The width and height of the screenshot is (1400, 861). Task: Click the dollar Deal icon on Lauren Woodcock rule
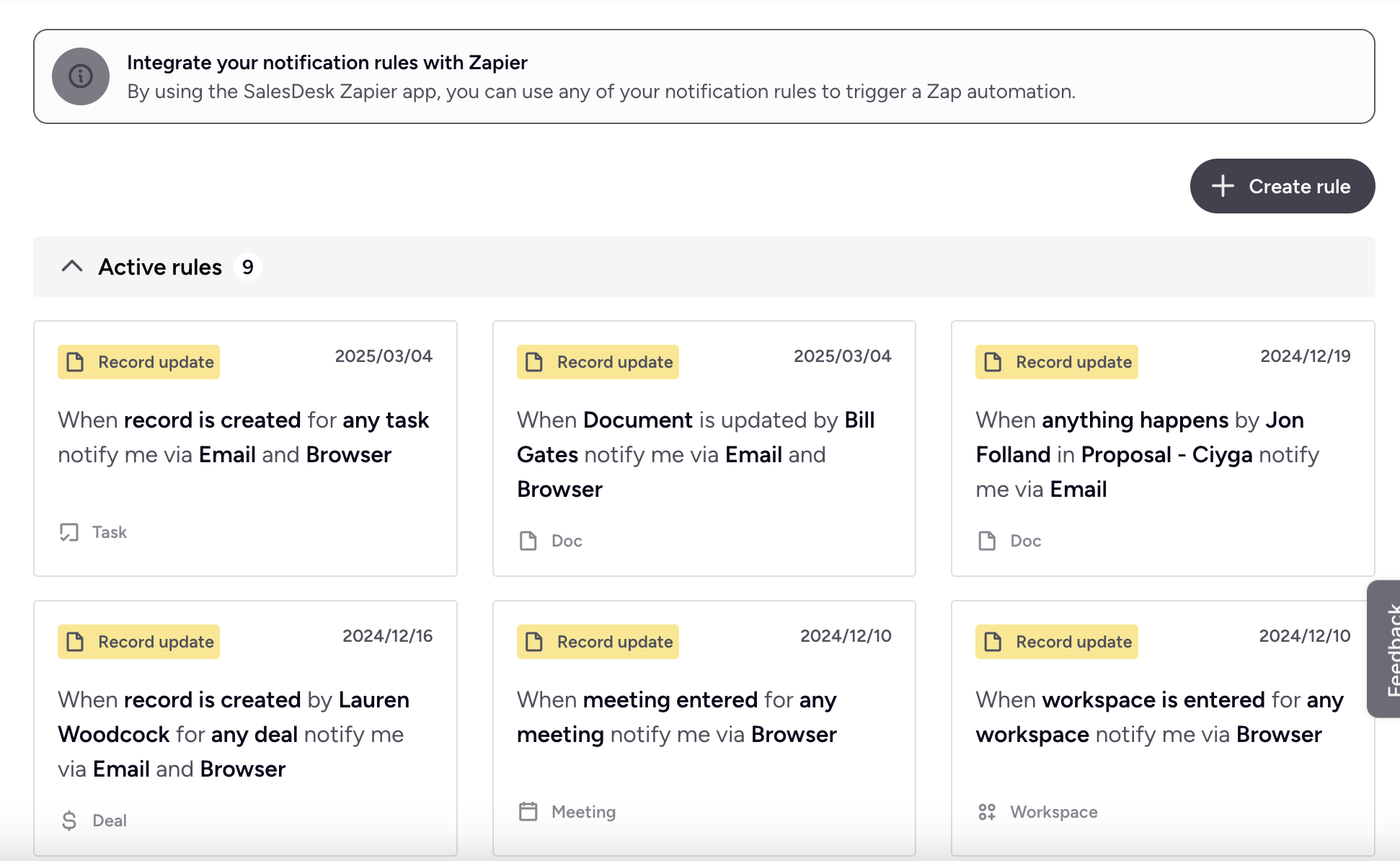69,821
